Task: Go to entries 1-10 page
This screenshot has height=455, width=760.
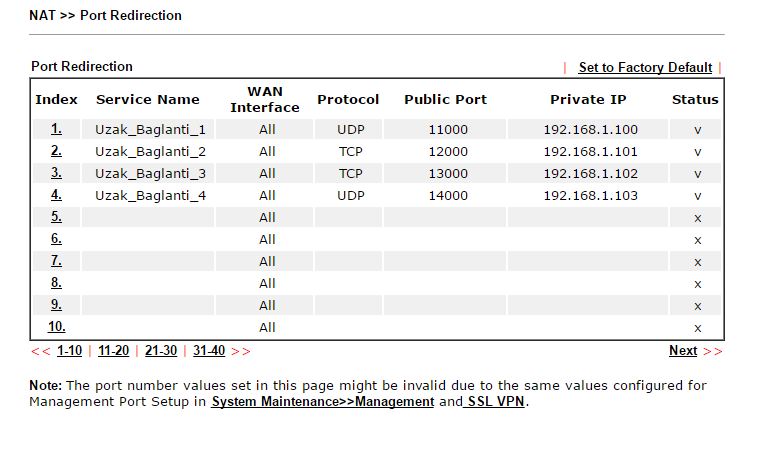Action: coord(70,351)
